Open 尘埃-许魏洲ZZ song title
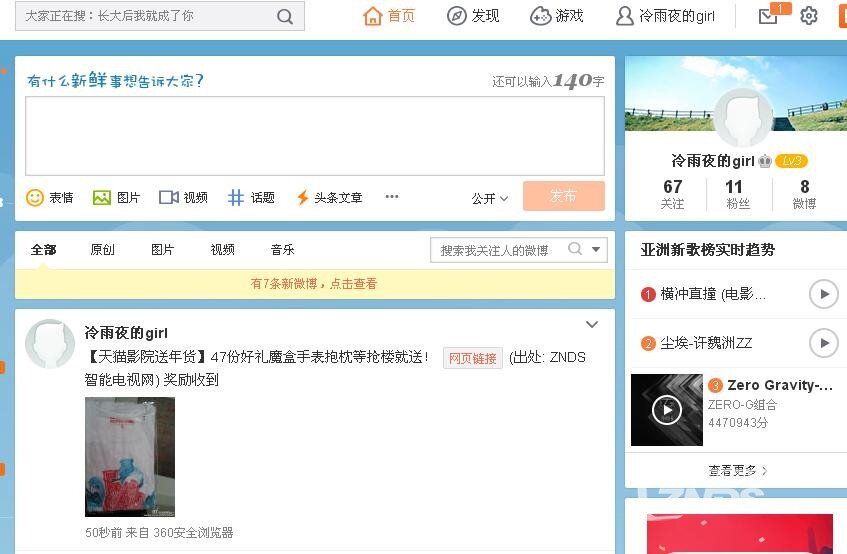The width and height of the screenshot is (847, 554). [706, 343]
